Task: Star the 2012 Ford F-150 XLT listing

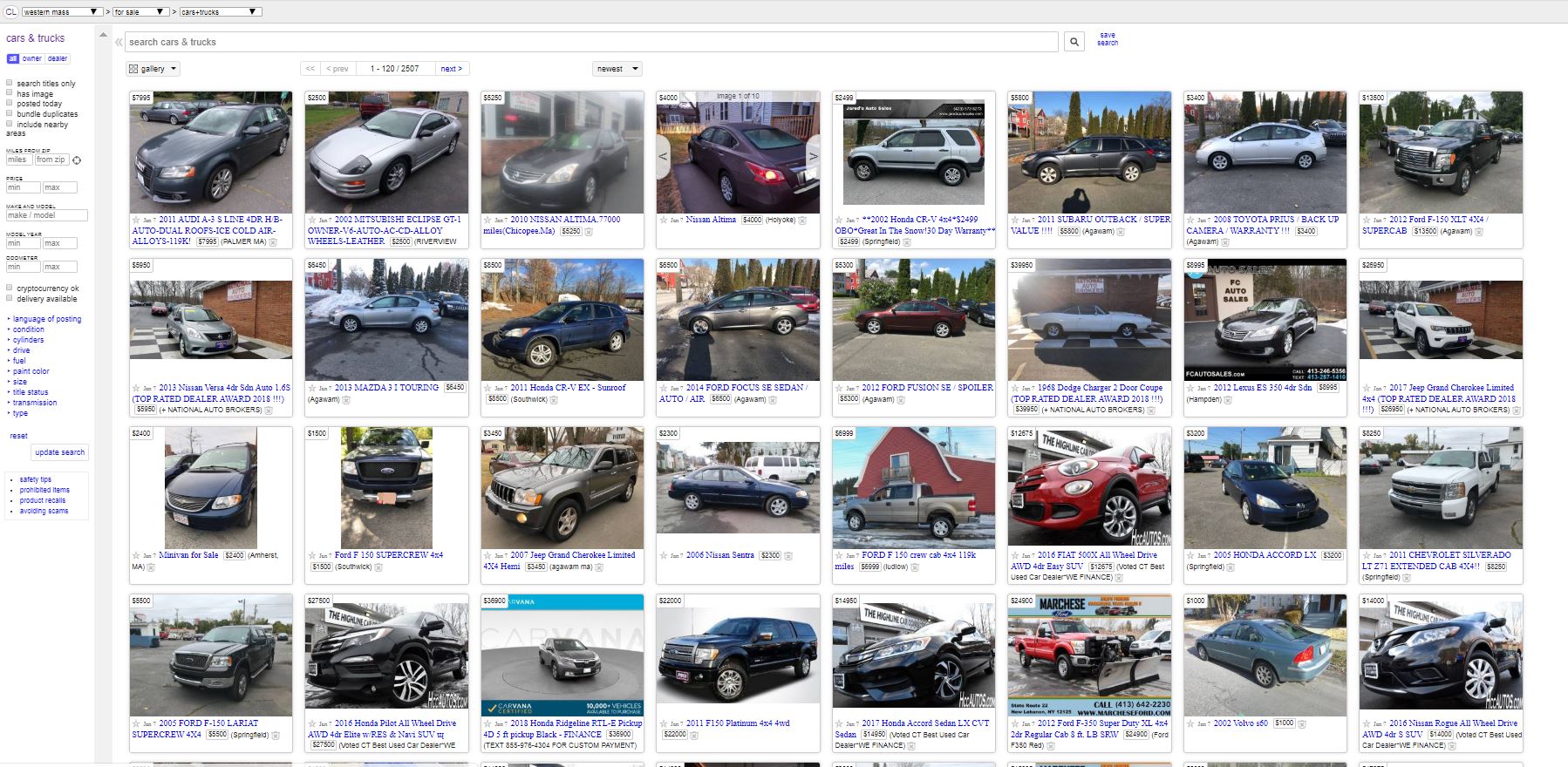Action: (x=1366, y=220)
